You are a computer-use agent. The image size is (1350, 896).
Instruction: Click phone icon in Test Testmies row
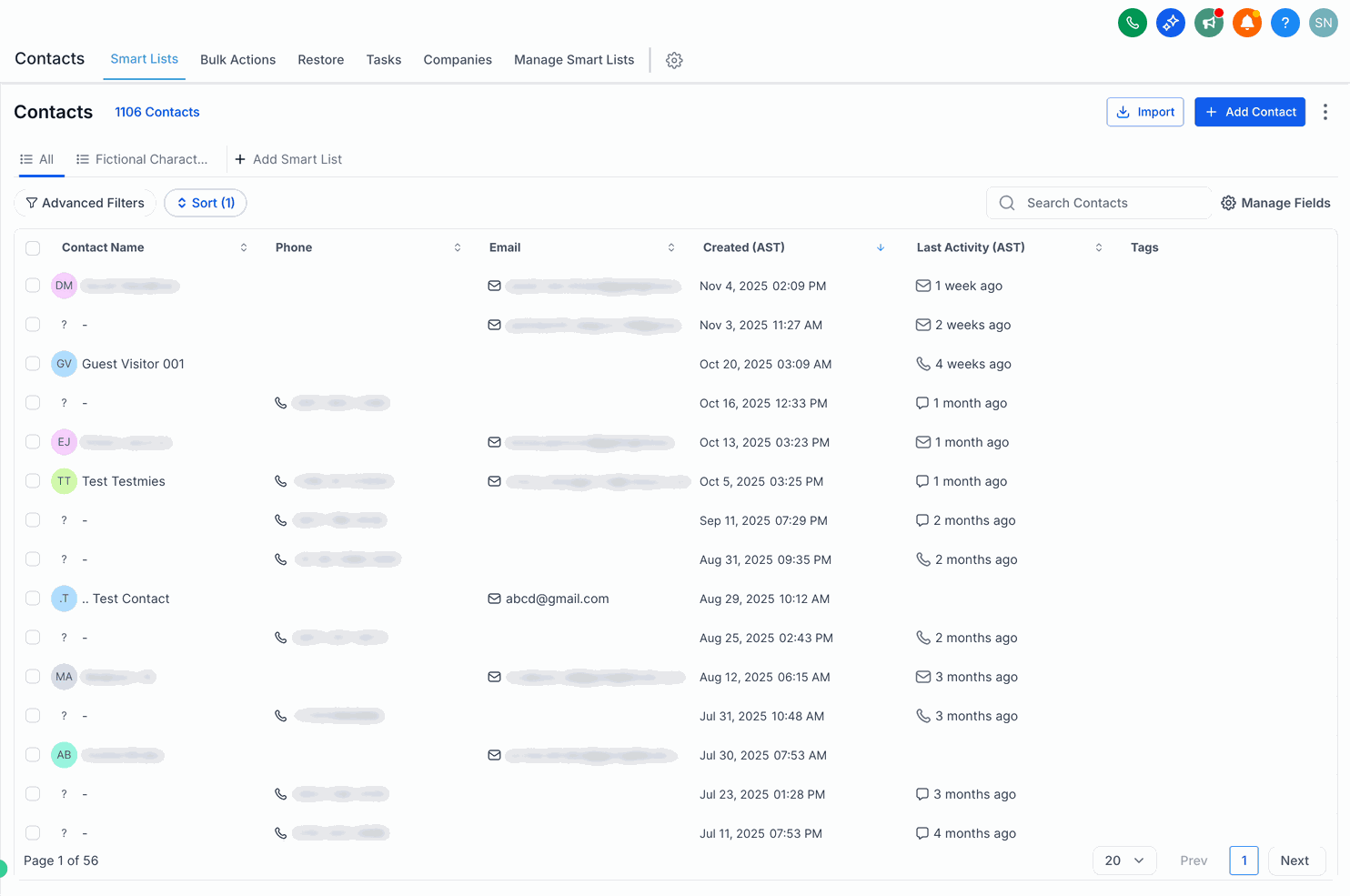click(280, 481)
